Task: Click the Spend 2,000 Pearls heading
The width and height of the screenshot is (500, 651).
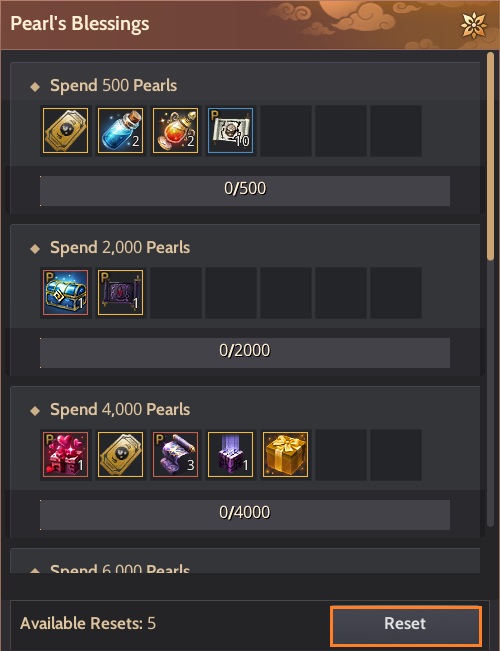Action: pyautogui.click(x=120, y=247)
